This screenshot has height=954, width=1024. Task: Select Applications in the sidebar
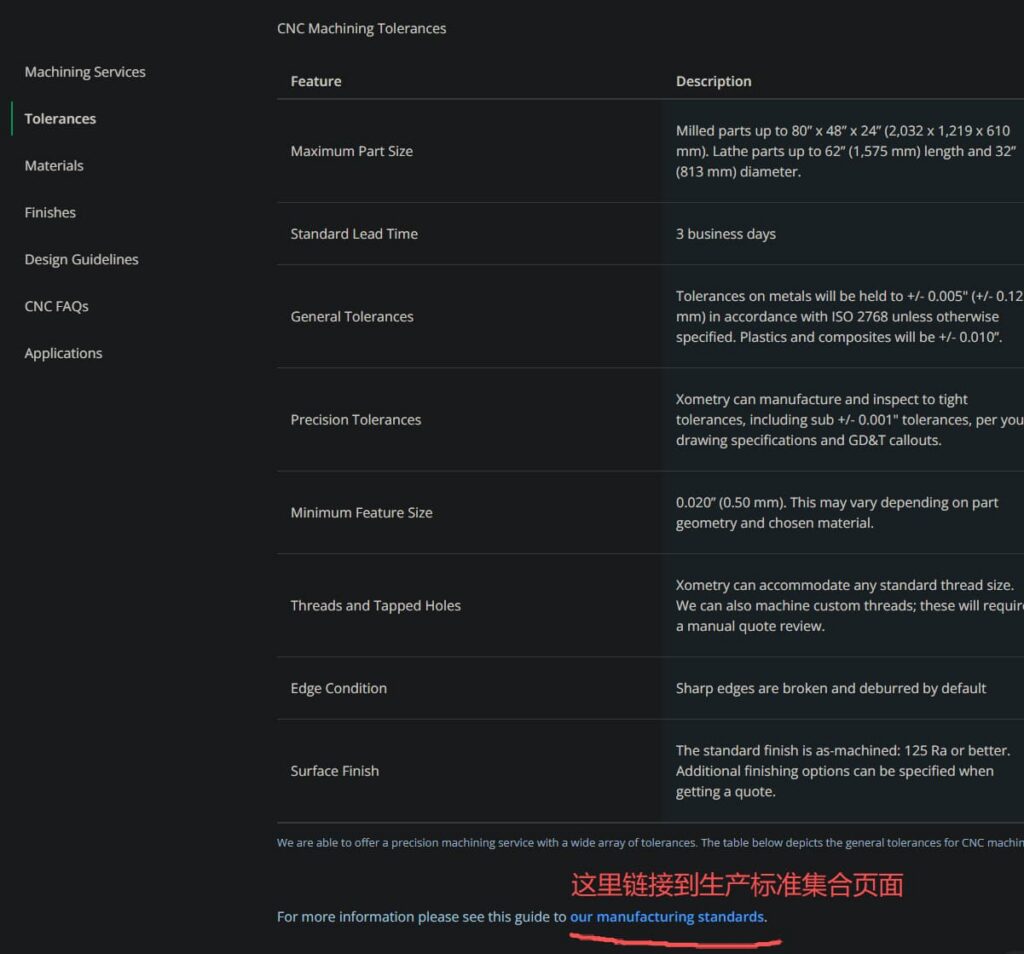coord(63,353)
